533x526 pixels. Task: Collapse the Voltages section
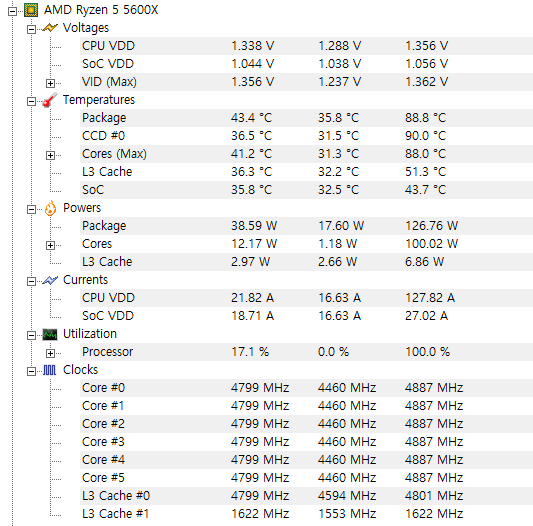point(31,29)
